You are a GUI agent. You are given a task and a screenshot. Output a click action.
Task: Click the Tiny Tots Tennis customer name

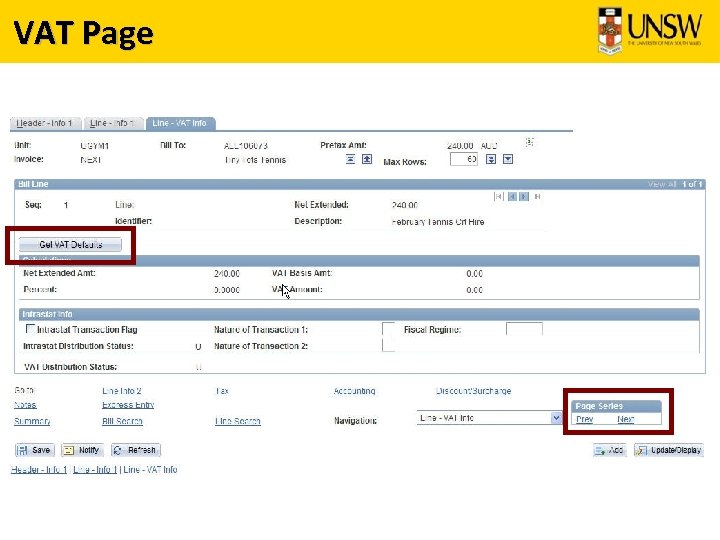tap(255, 160)
